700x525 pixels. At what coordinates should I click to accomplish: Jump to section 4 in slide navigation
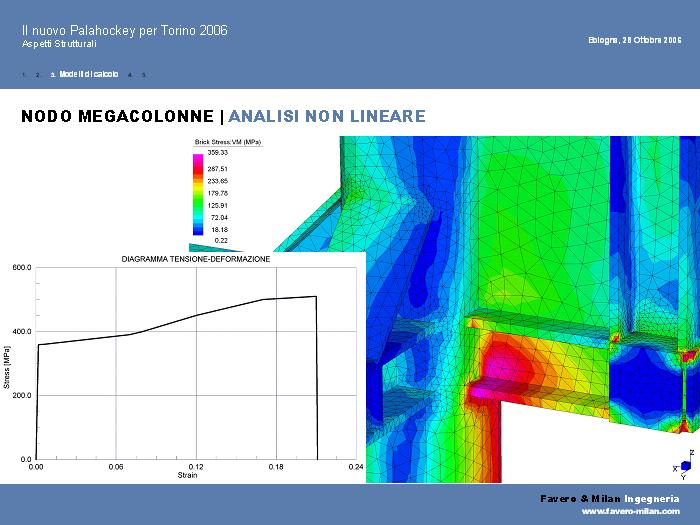coord(129,75)
